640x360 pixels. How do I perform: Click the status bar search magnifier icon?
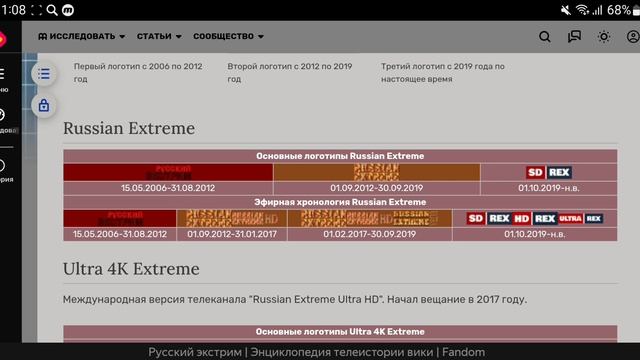(x=52, y=10)
